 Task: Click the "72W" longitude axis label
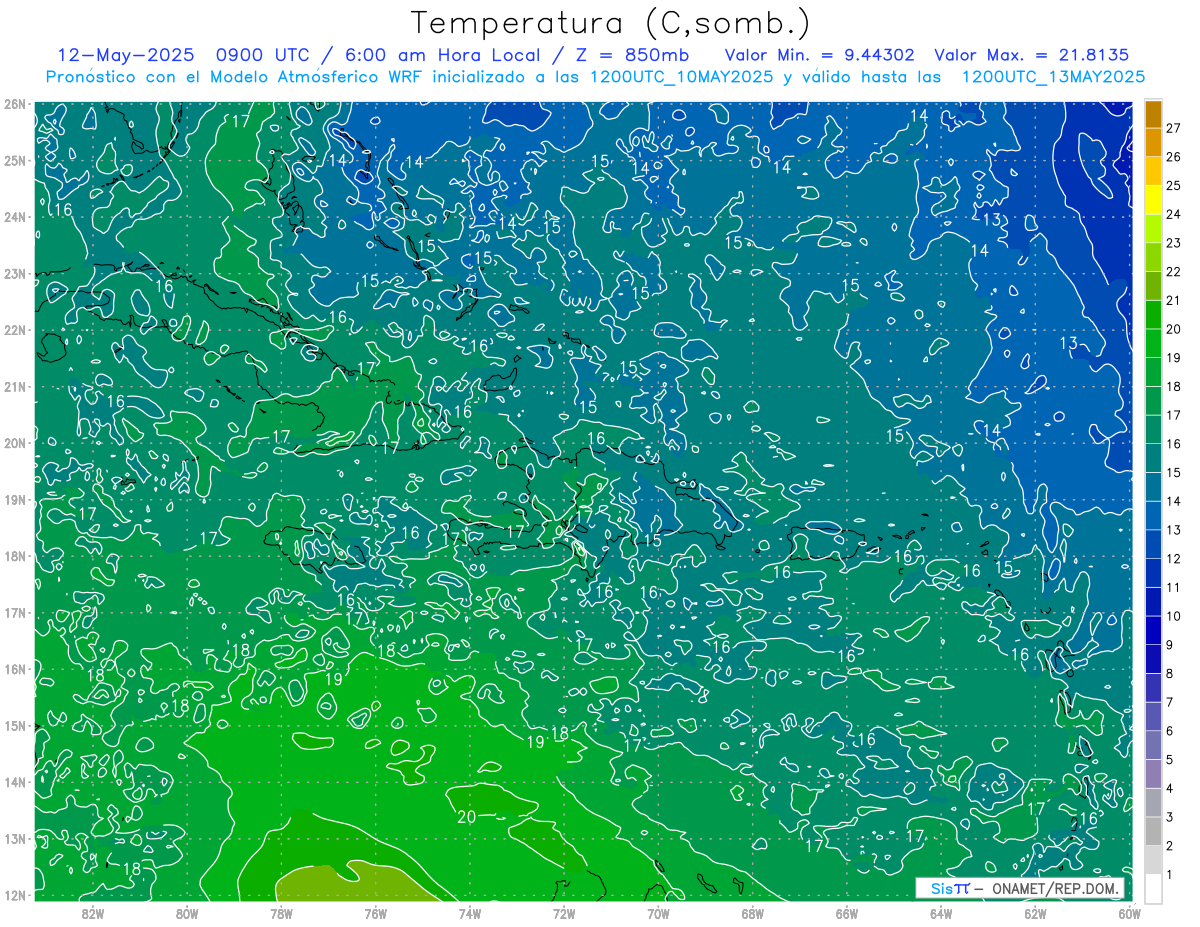point(564,913)
